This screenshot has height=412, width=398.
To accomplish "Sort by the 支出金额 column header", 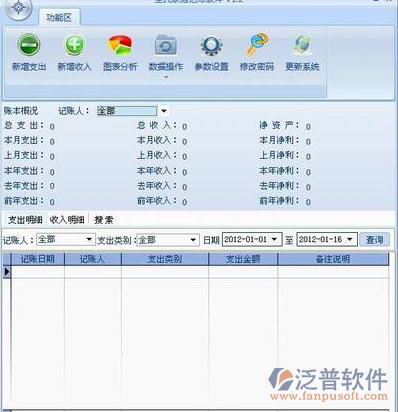I will coord(243,259).
